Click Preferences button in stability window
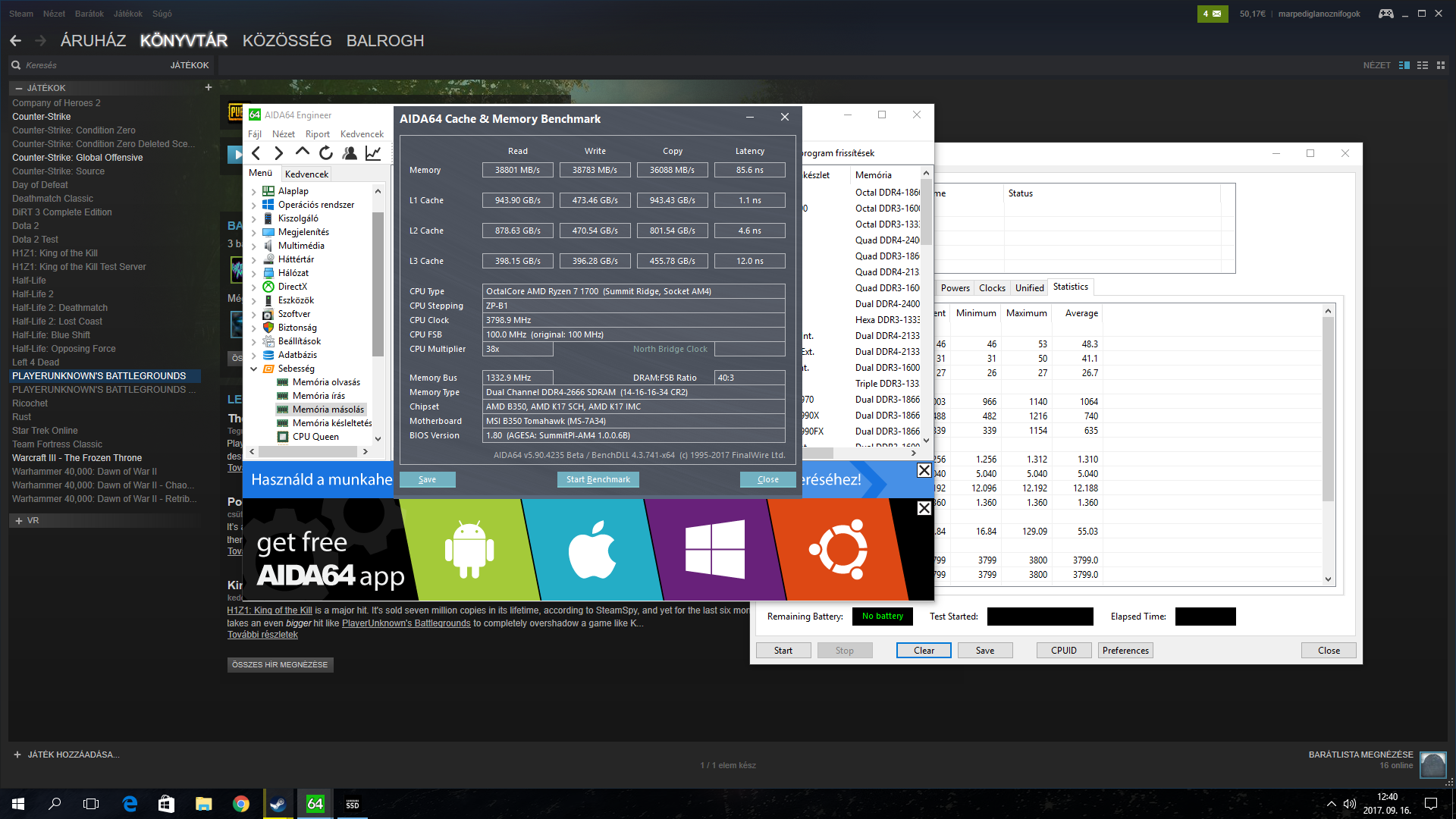This screenshot has height=819, width=1456. 1125,651
